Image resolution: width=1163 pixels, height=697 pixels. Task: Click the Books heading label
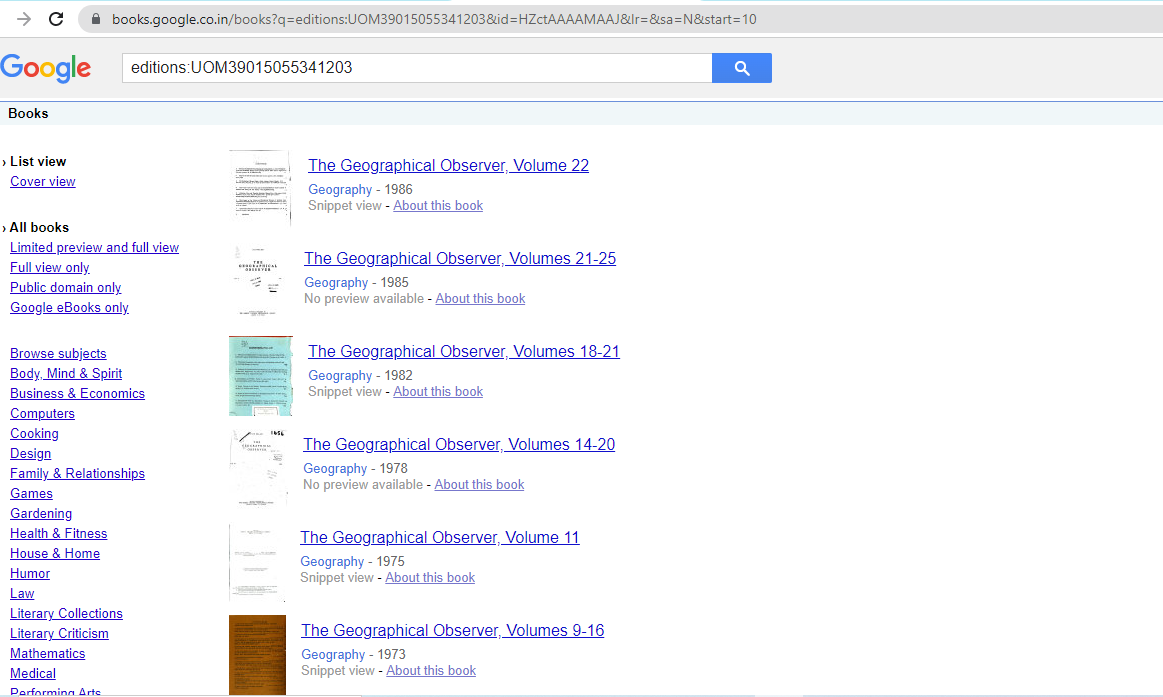point(28,113)
